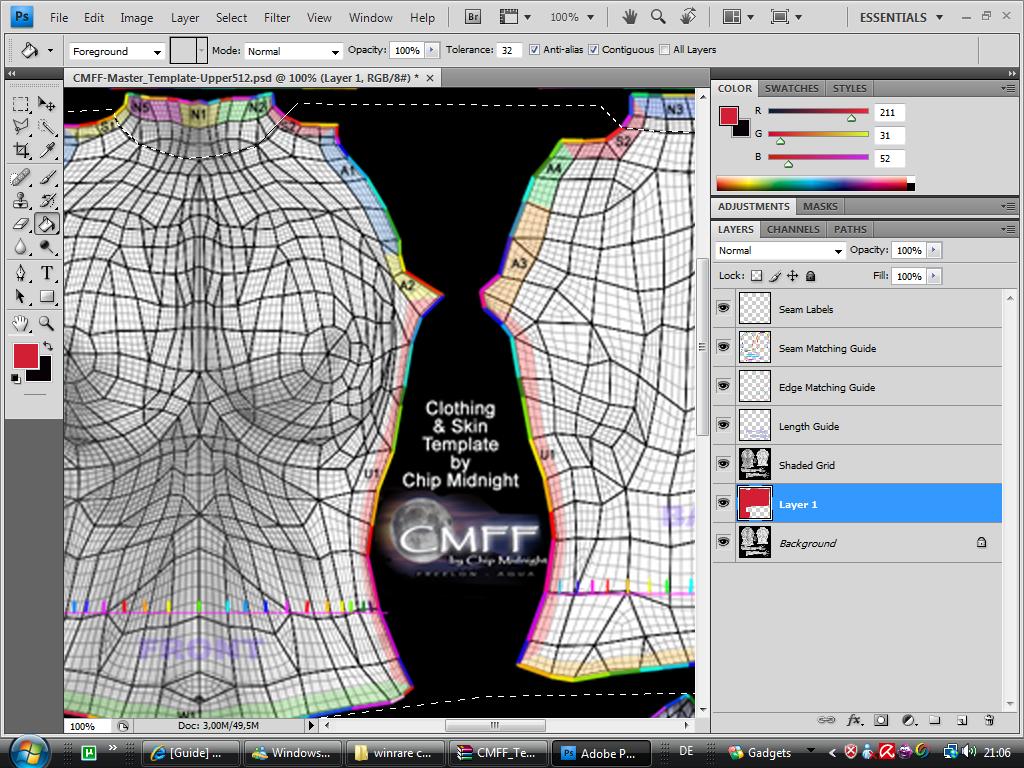
Task: Delete the selected layer with trash icon
Action: [x=989, y=720]
